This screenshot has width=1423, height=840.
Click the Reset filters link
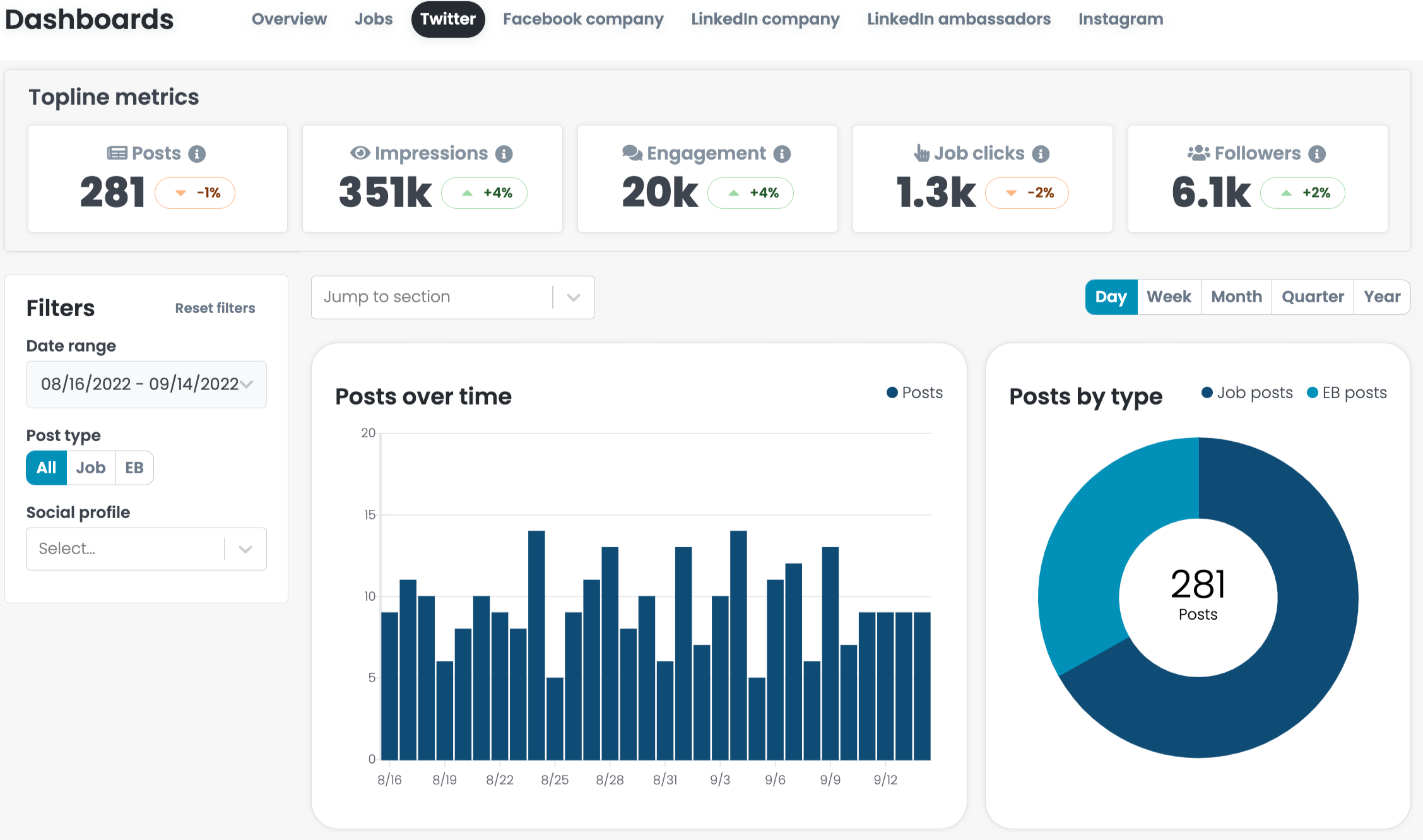215,308
